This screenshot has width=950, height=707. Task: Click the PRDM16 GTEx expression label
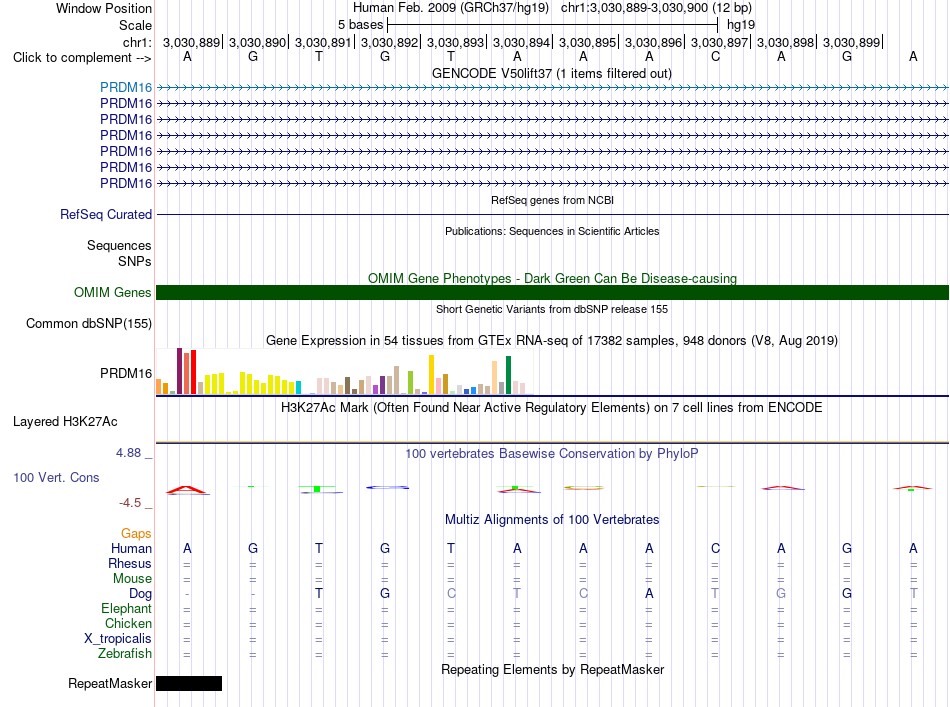[x=126, y=373]
